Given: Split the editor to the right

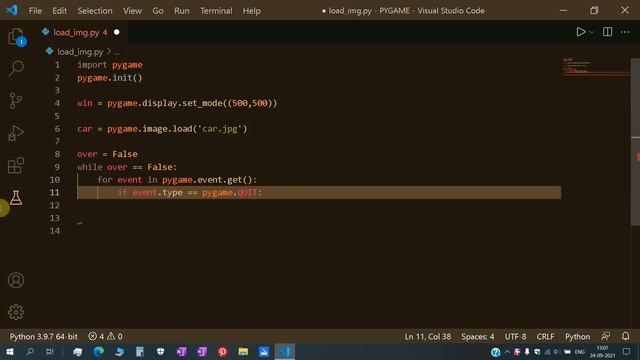Looking at the screenshot, I should tap(607, 32).
